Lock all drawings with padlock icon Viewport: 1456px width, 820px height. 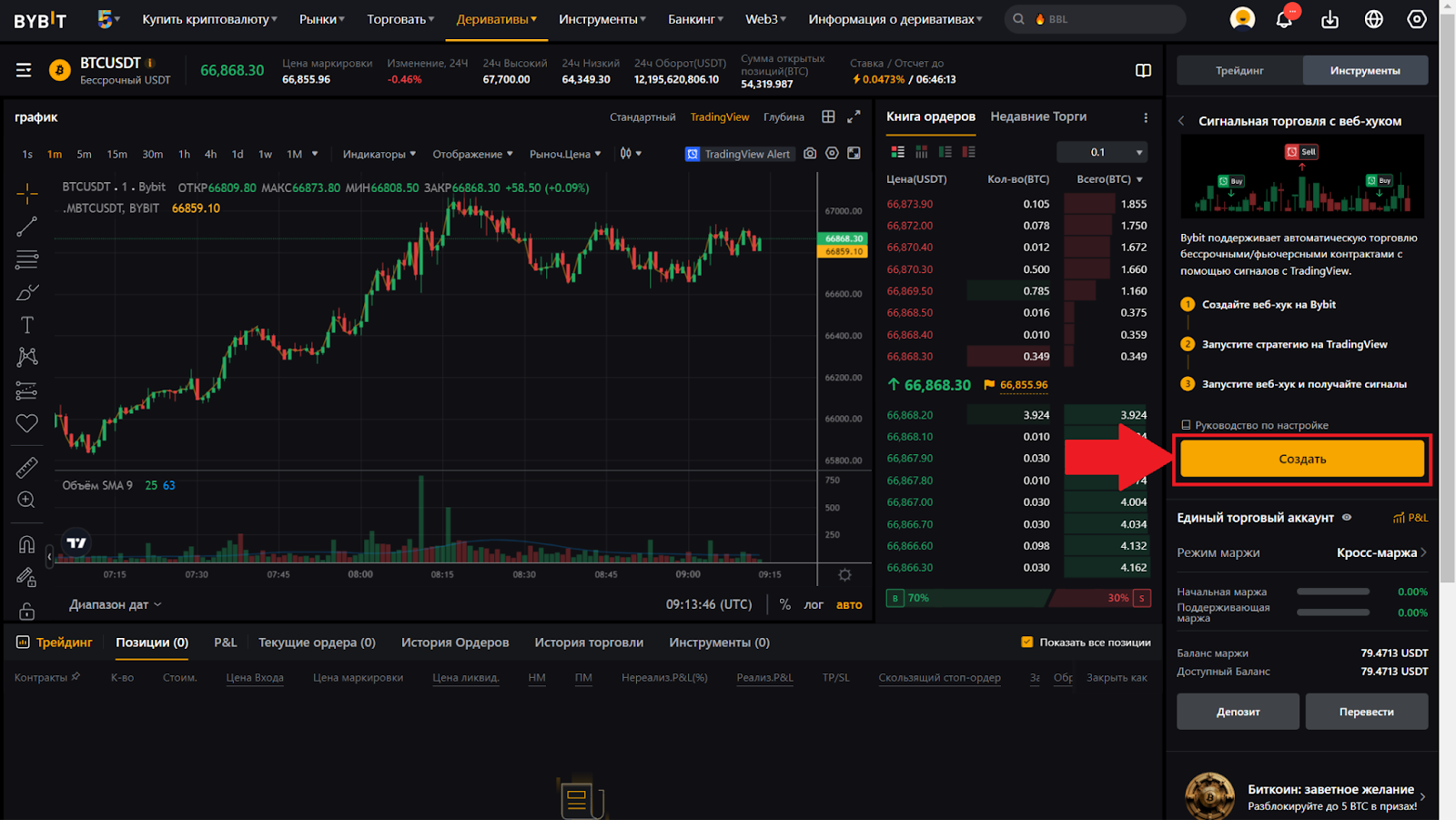click(26, 610)
